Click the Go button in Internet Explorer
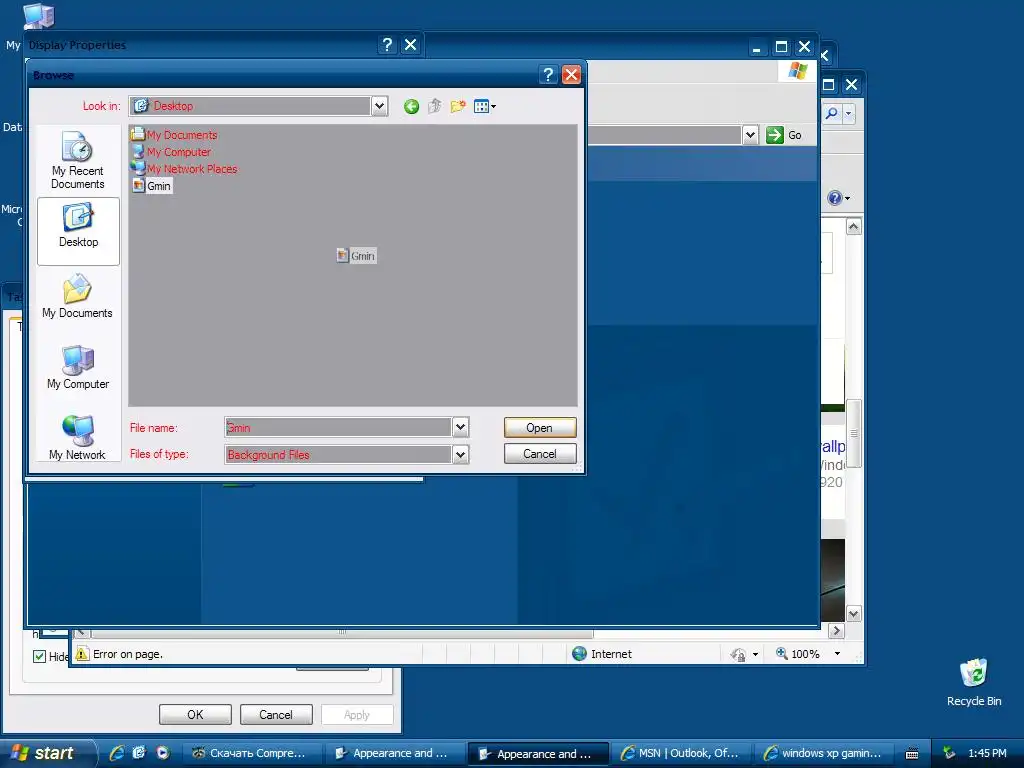Image resolution: width=1024 pixels, height=768 pixels. tap(784, 135)
